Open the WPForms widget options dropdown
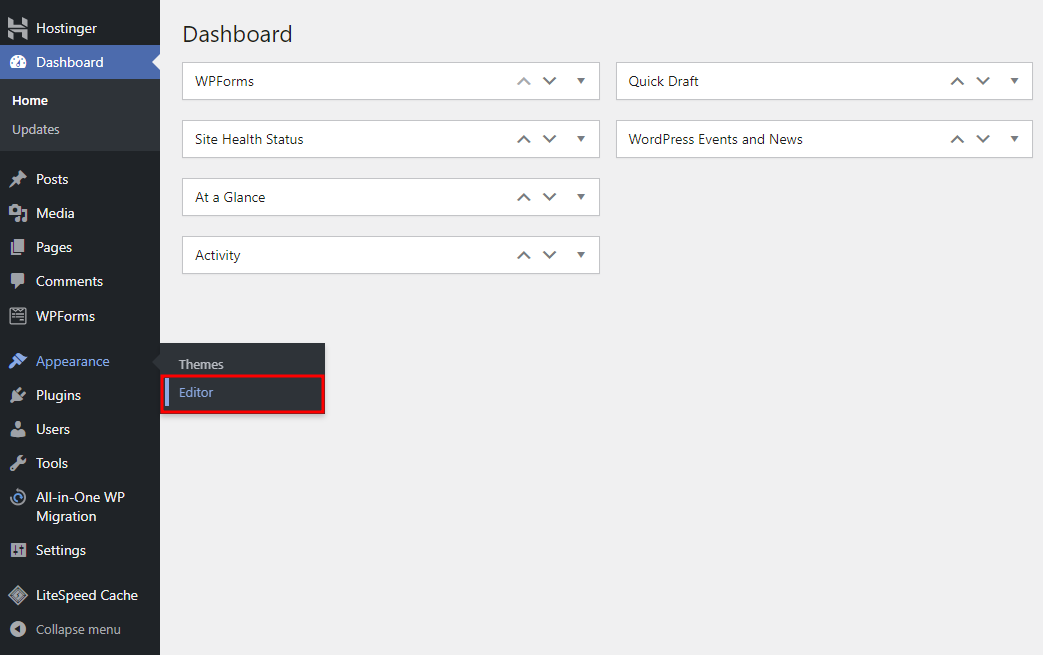The width and height of the screenshot is (1043, 655). click(x=581, y=81)
